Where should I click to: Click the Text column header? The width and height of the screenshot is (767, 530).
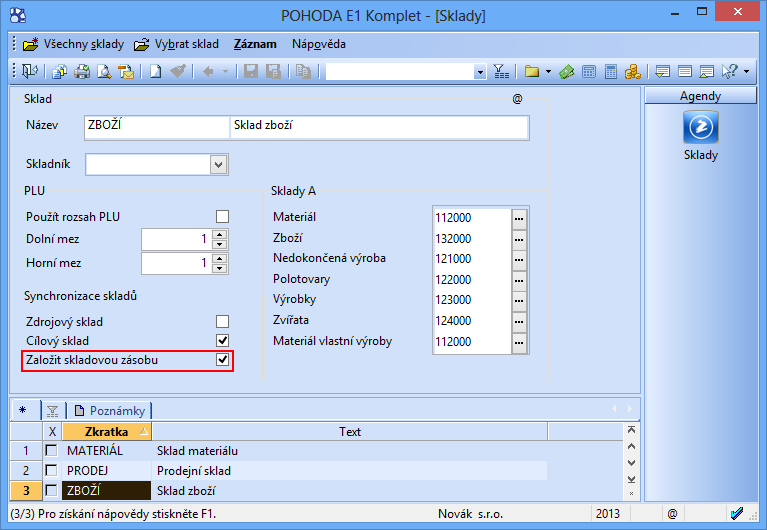point(350,432)
